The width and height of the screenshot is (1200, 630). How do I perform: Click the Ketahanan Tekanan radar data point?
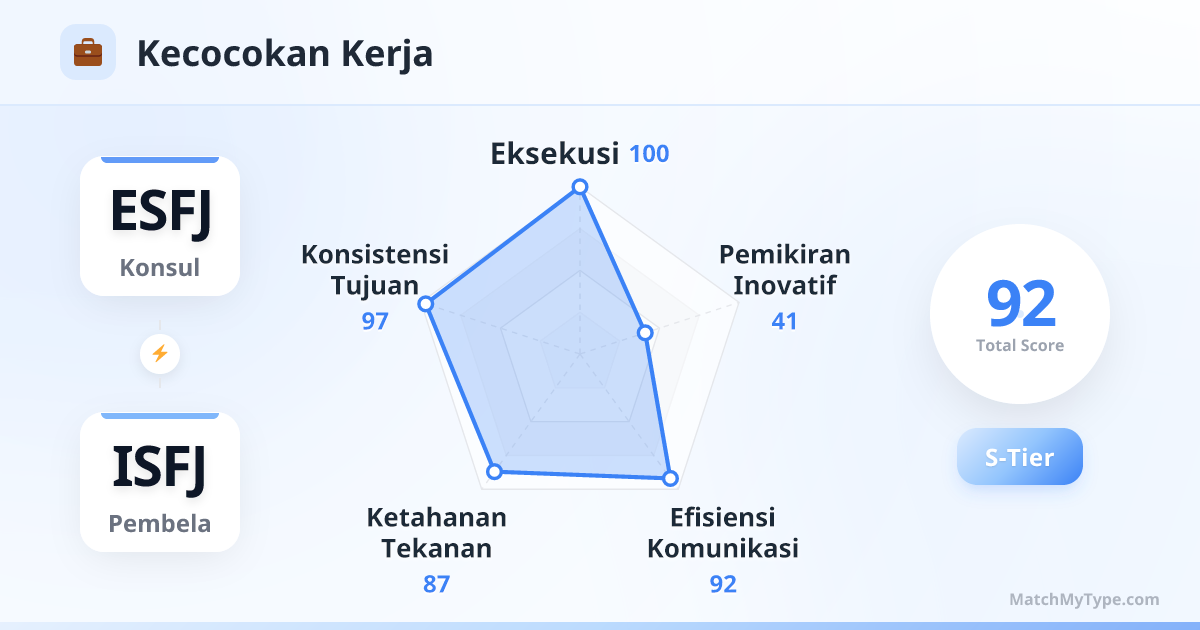(x=493, y=471)
